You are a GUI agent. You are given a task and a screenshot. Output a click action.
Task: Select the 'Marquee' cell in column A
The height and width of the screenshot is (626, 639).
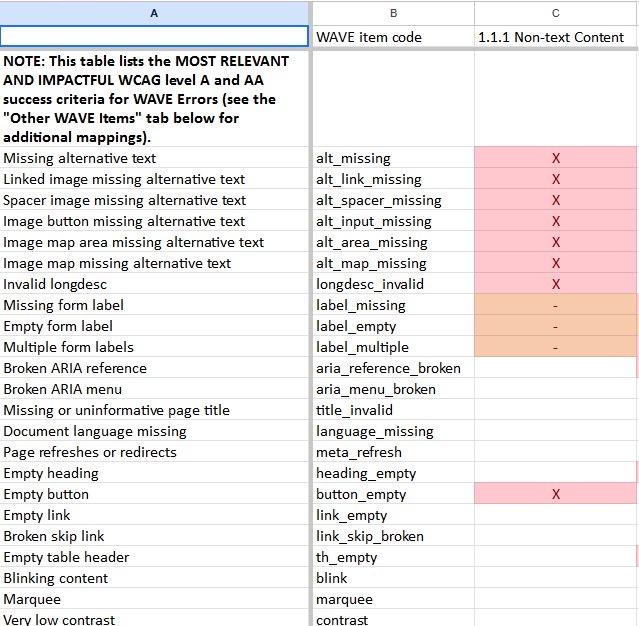pyautogui.click(x=154, y=599)
